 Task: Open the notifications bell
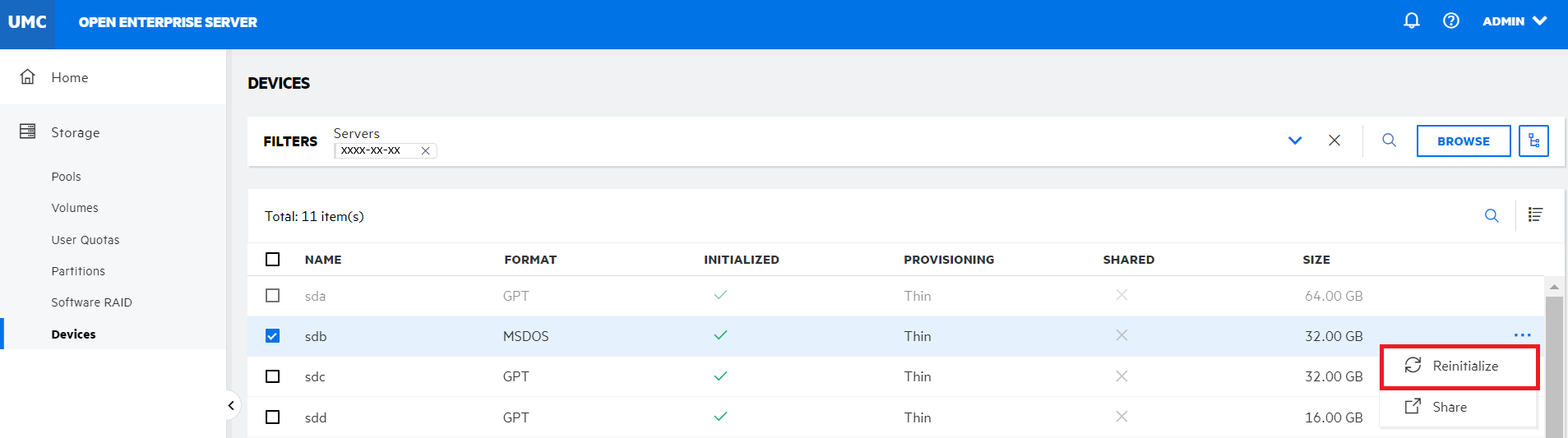coord(1411,21)
